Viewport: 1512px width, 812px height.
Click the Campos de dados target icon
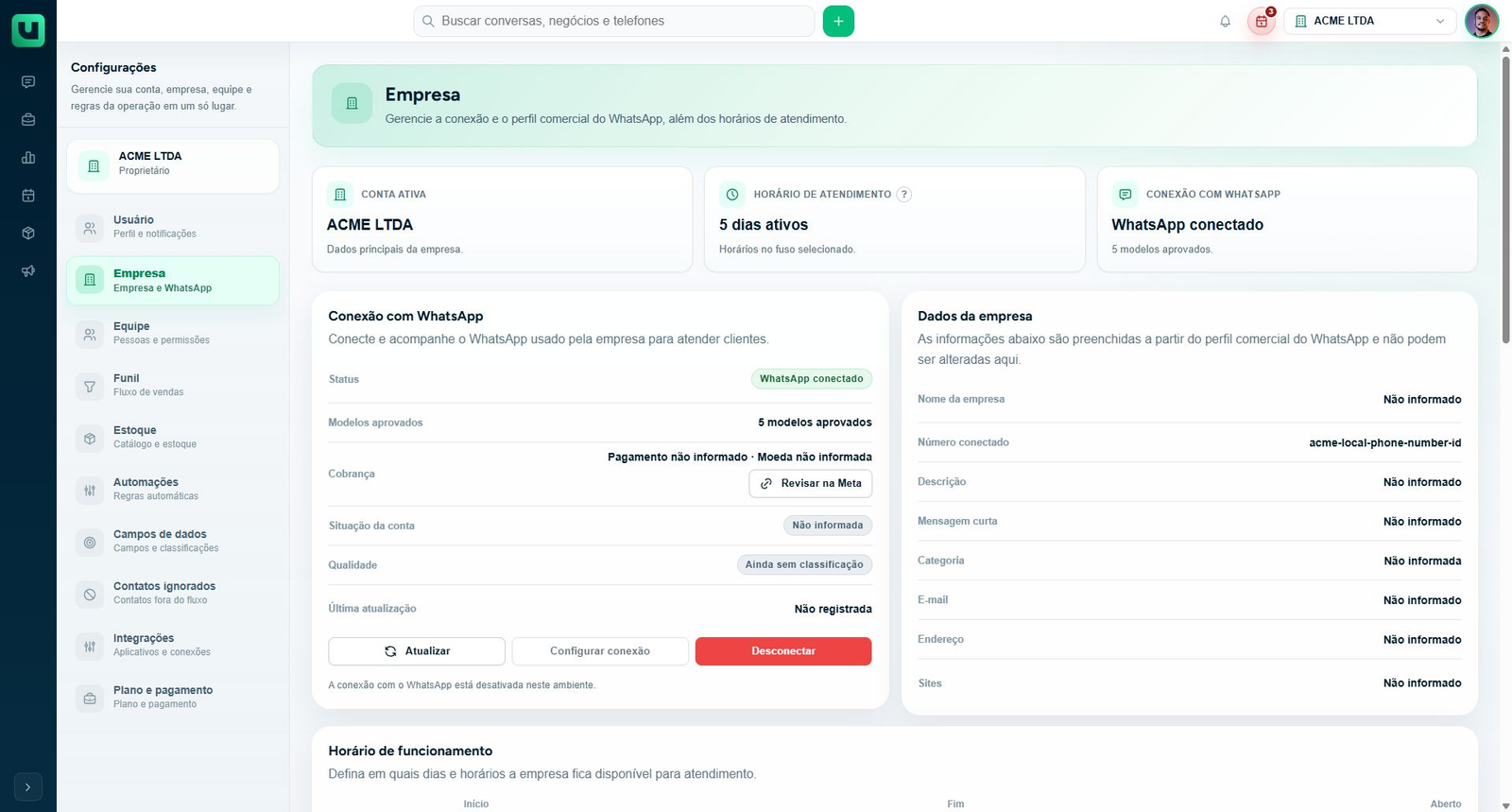pyautogui.click(x=90, y=543)
